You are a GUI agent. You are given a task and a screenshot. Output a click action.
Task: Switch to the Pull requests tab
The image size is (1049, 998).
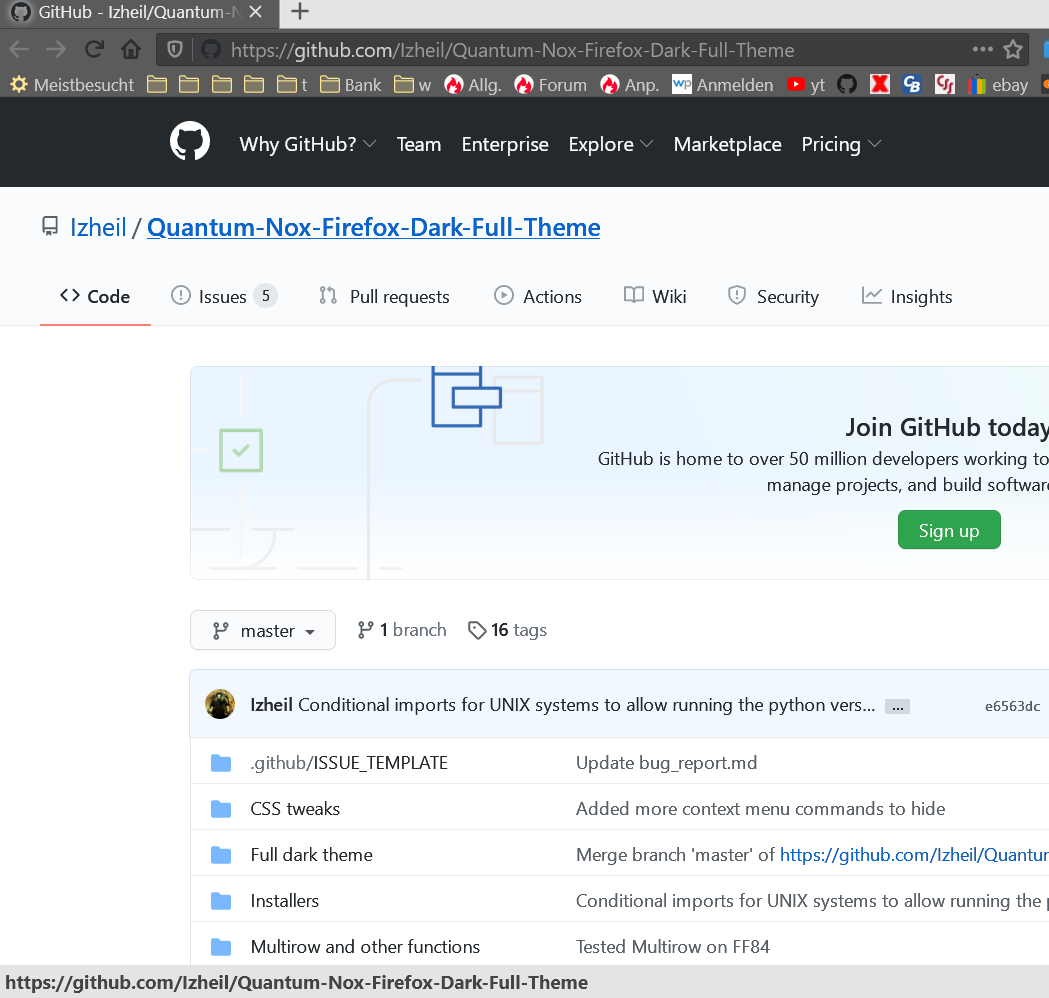[385, 296]
